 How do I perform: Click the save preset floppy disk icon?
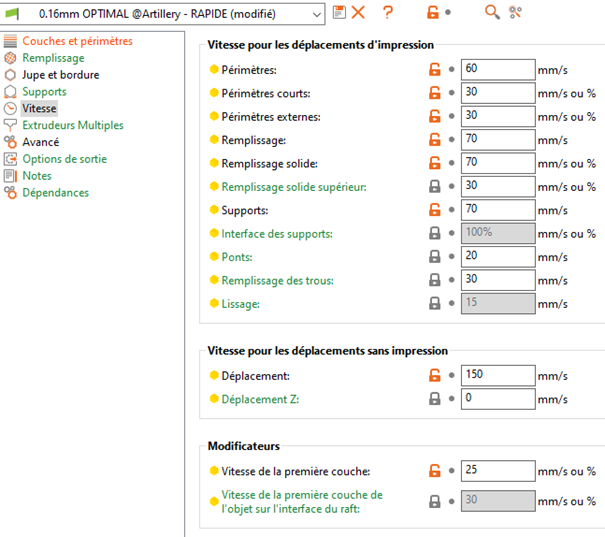coord(340,12)
